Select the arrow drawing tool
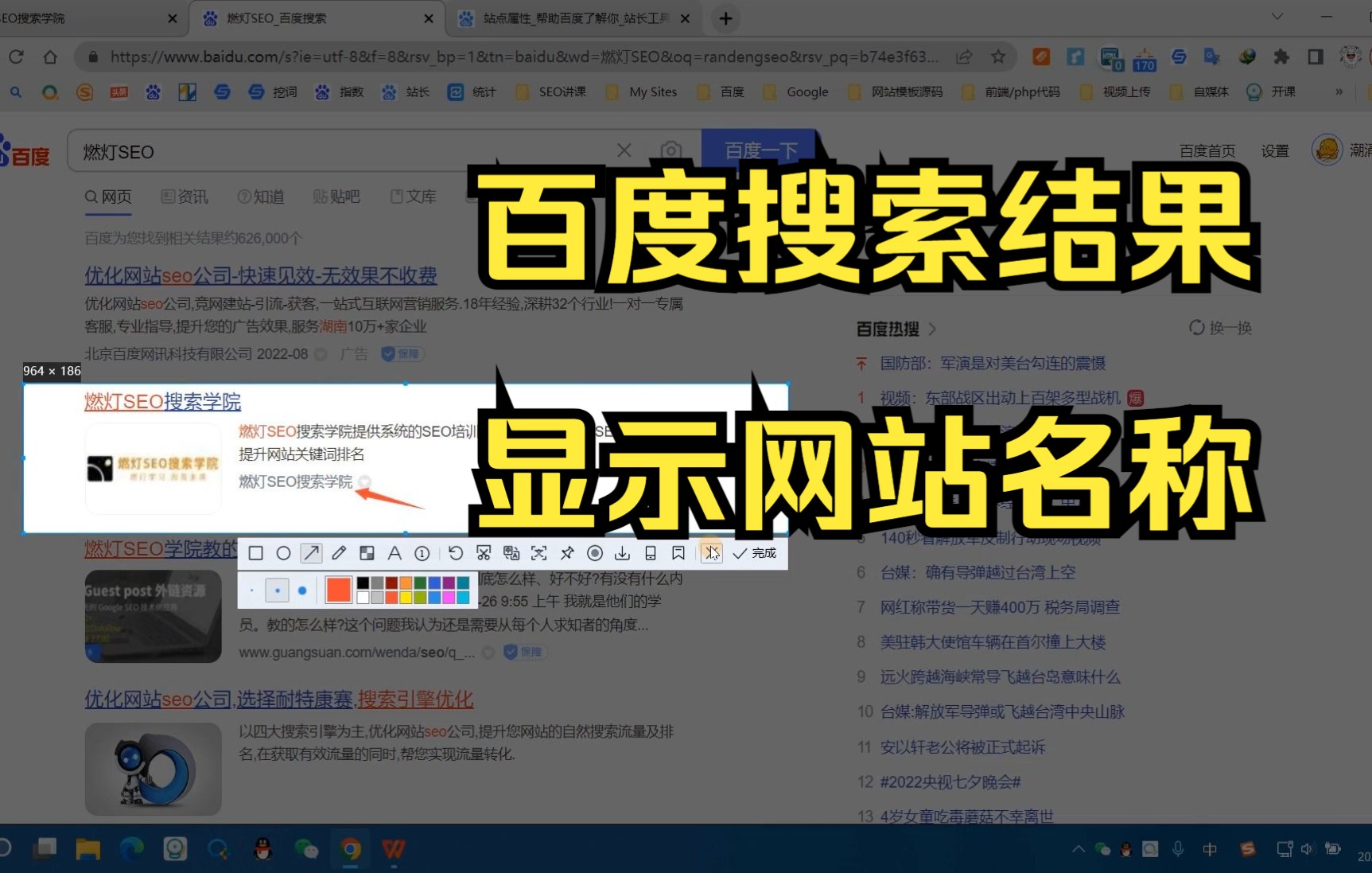Screen dimensions: 1372x873 pyautogui.click(x=311, y=553)
